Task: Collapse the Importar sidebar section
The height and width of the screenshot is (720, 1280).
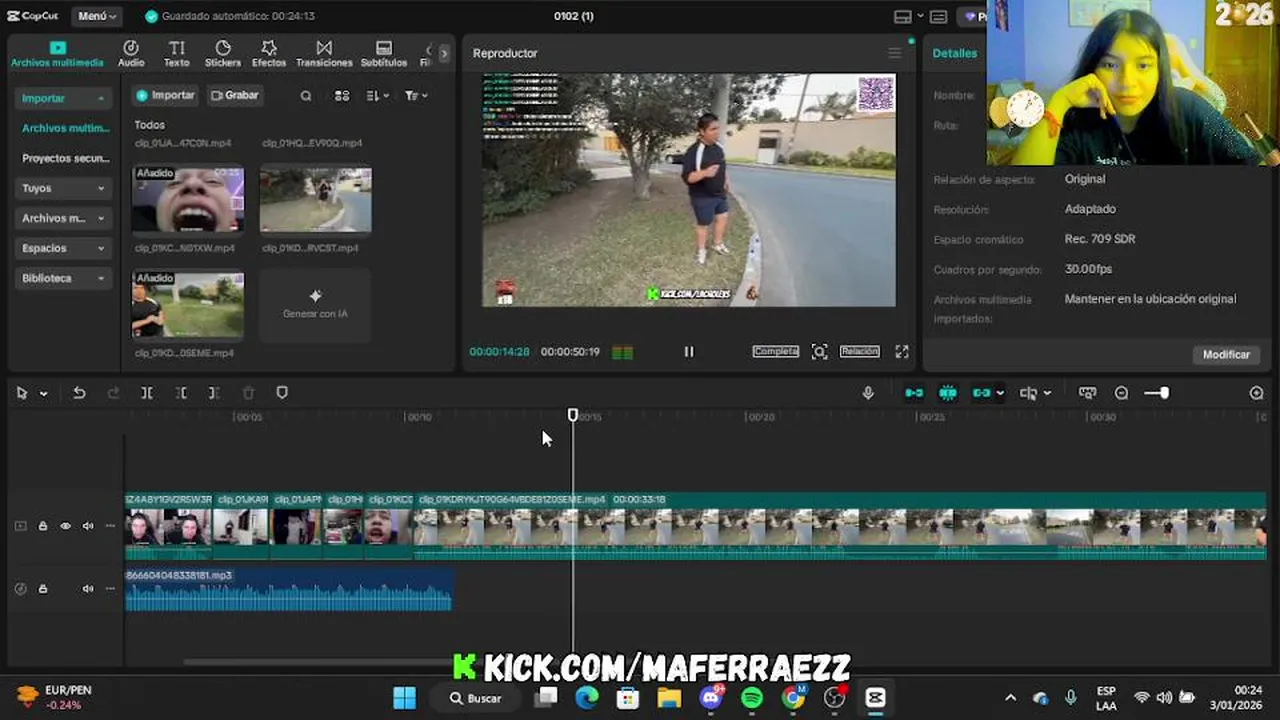Action: point(61,98)
